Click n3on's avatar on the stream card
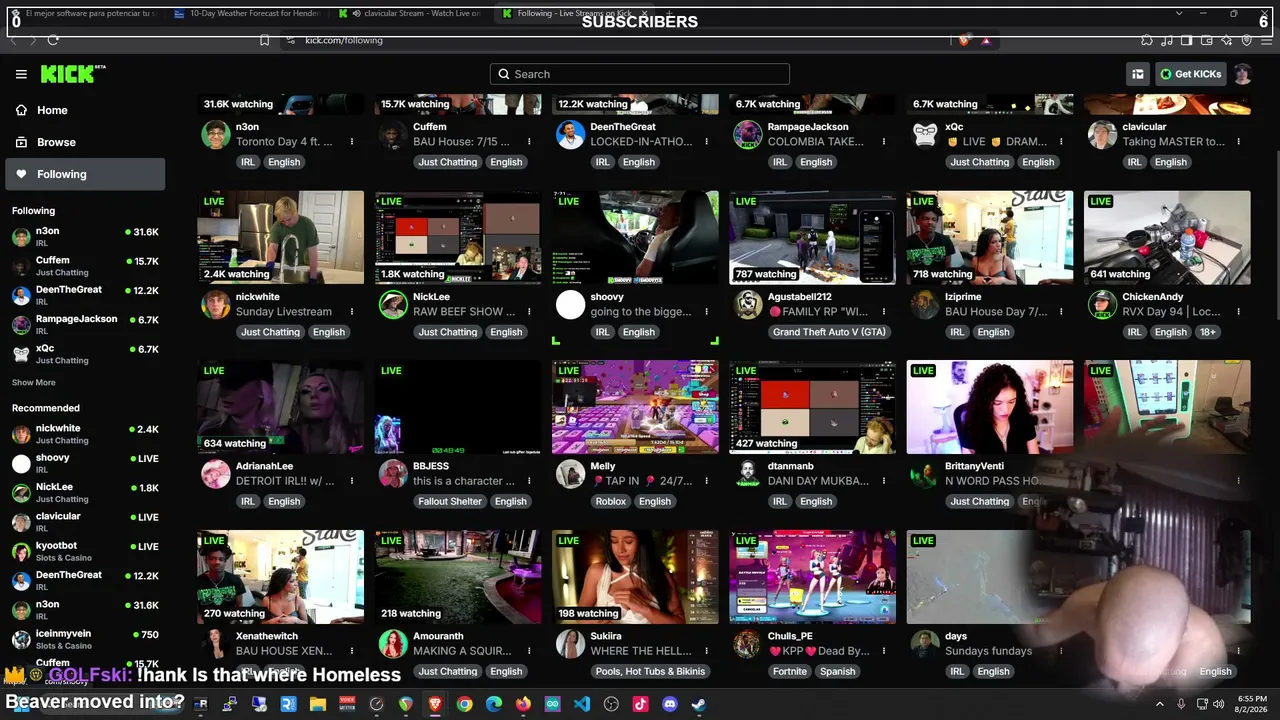1280x720 pixels. coord(216,135)
